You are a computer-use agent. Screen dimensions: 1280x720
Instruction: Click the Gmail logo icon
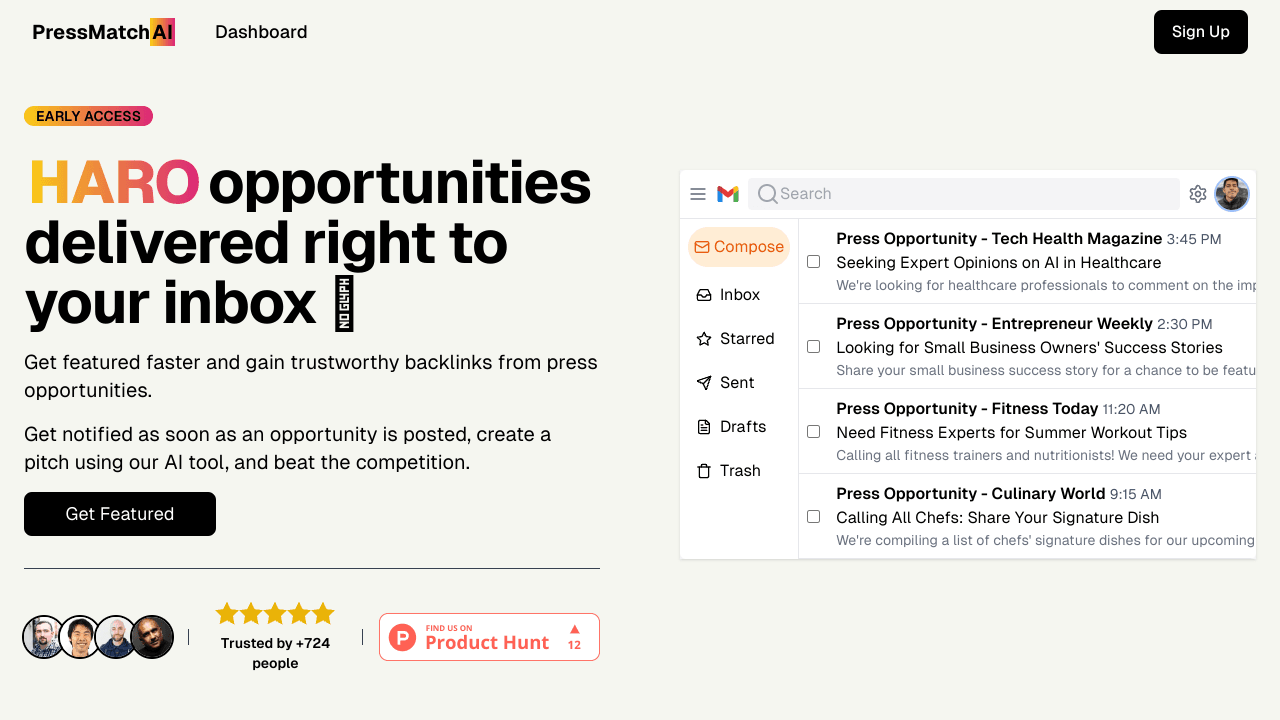[x=728, y=194]
